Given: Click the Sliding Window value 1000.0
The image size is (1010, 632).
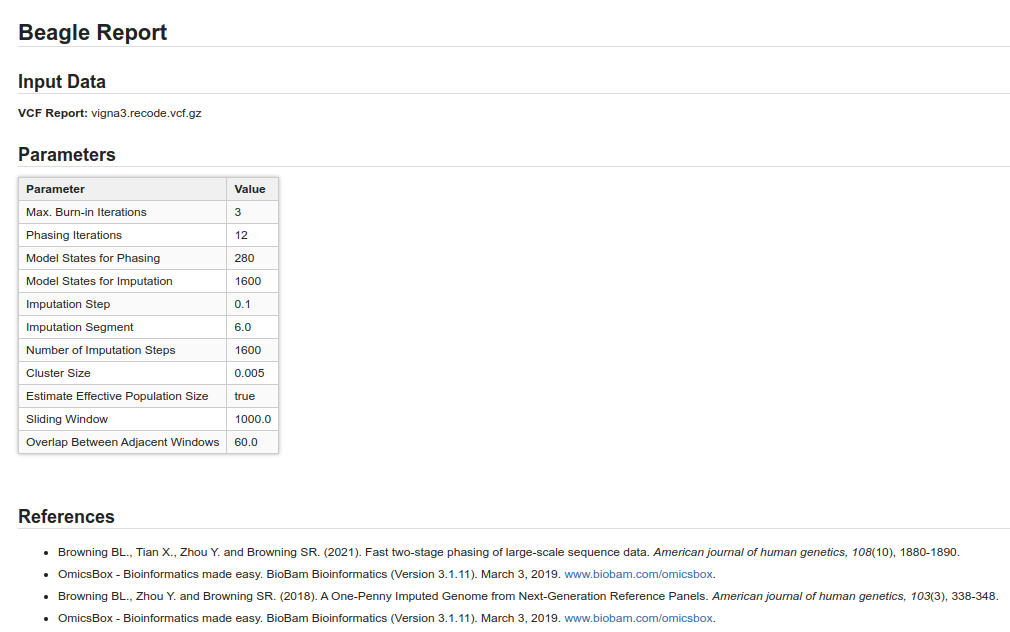Looking at the screenshot, I should 252,419.
